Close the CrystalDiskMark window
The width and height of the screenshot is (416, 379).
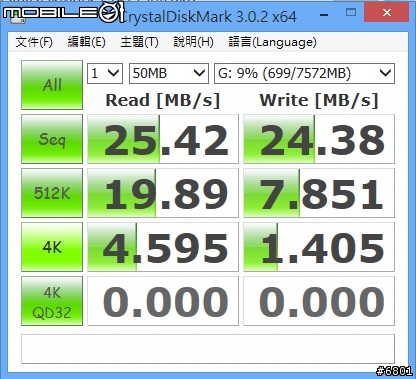click(387, 13)
